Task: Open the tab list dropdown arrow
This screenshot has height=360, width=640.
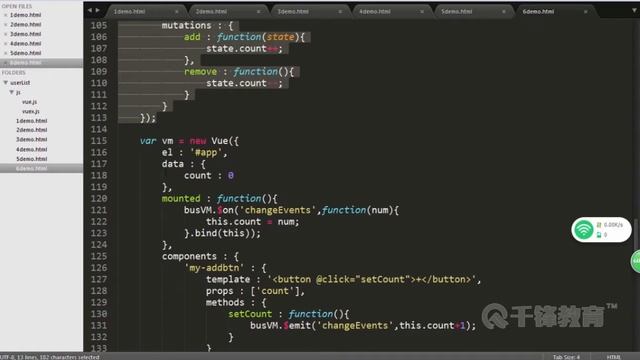Action: [x=634, y=11]
